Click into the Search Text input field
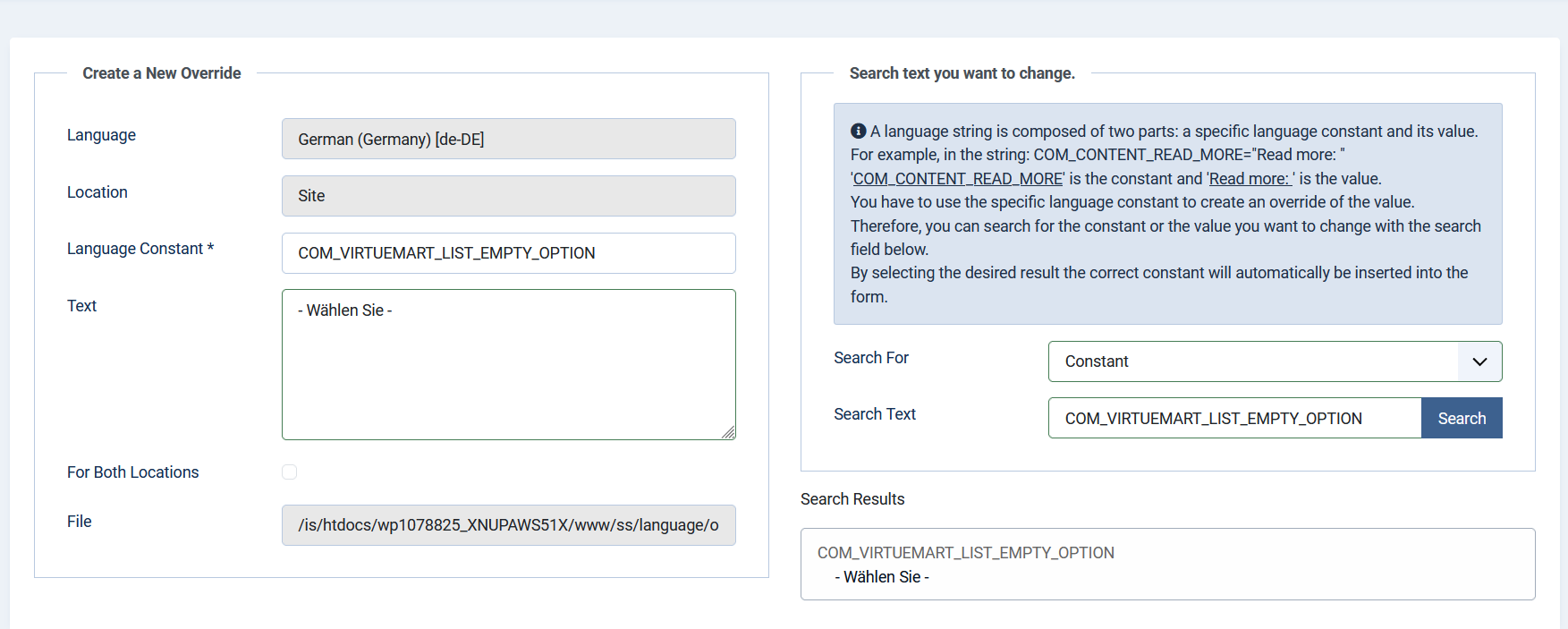The height and width of the screenshot is (629, 1568). (x=1234, y=418)
